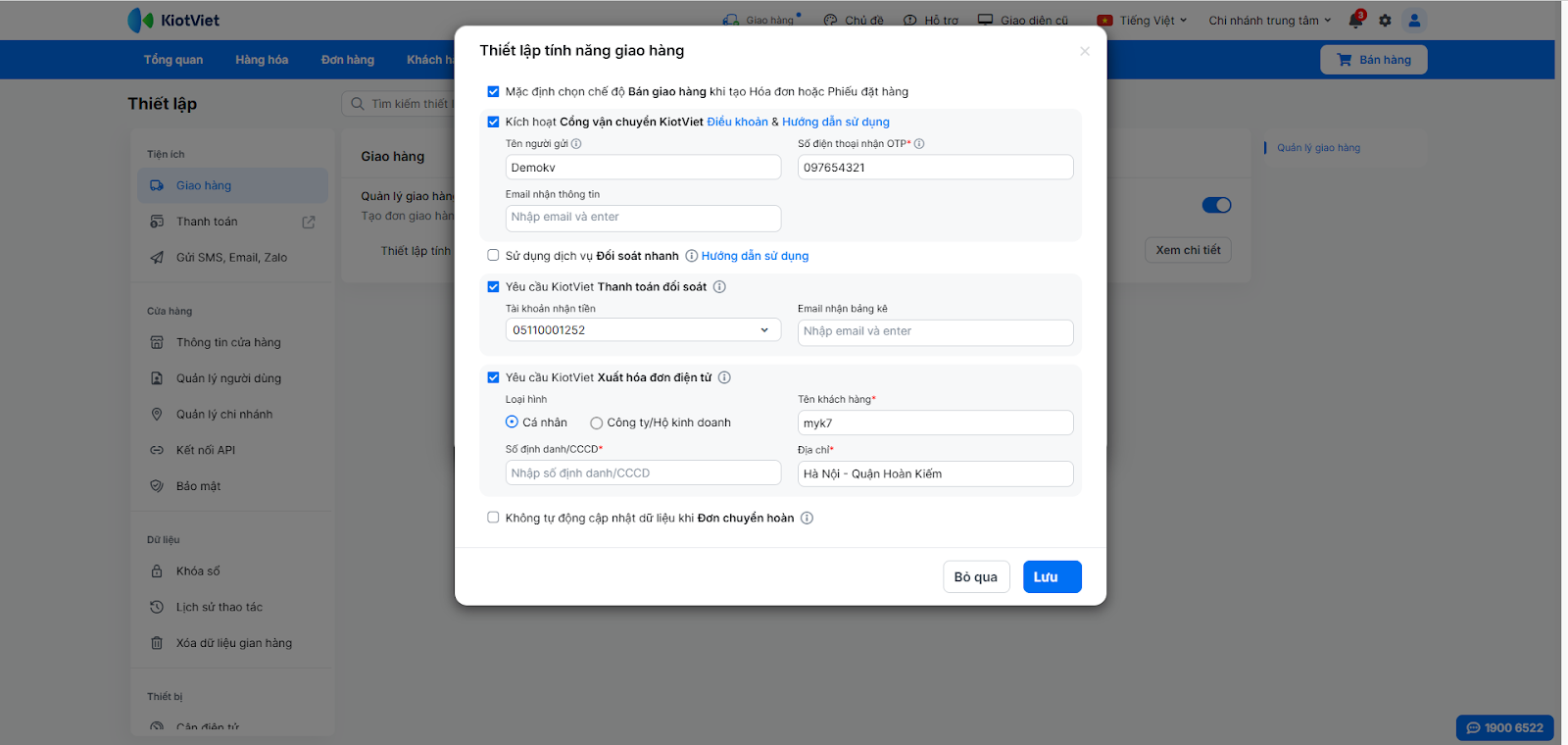Click the Xem chi tiết button
The width and height of the screenshot is (1568, 745).
(x=1188, y=250)
